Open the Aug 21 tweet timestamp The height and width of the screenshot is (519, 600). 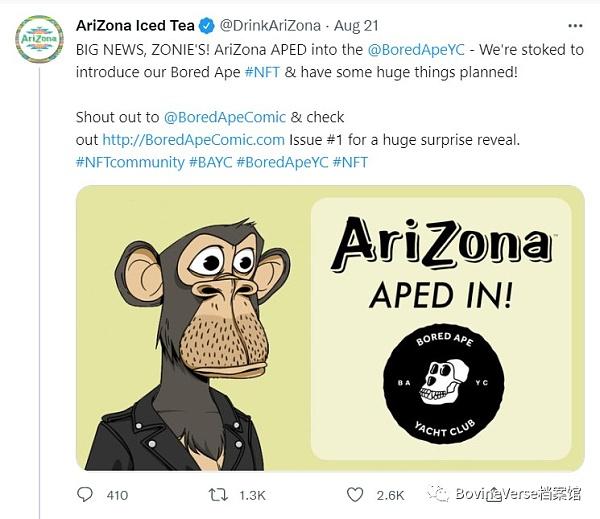coord(356,26)
